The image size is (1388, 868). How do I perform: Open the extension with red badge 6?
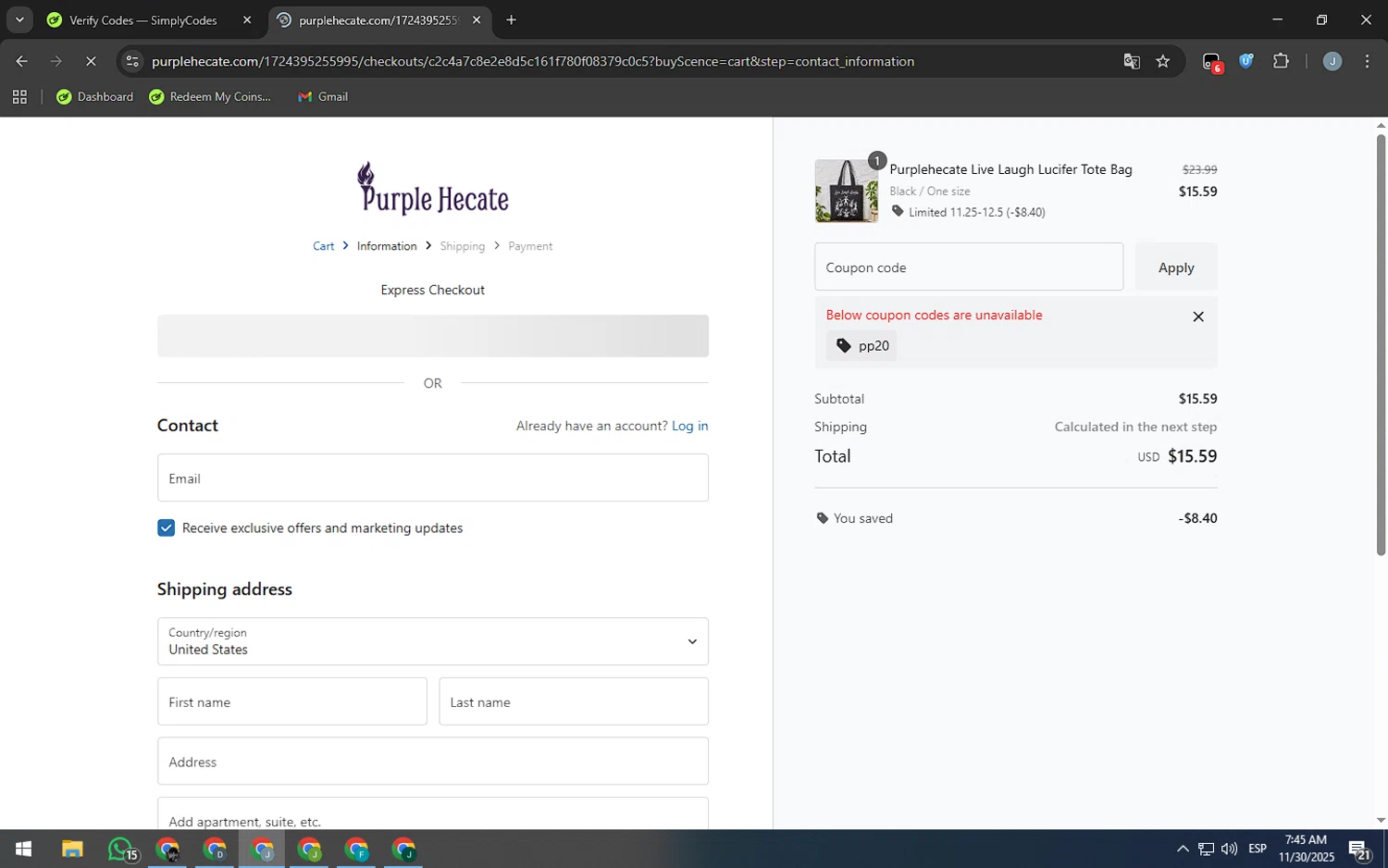tap(1212, 62)
